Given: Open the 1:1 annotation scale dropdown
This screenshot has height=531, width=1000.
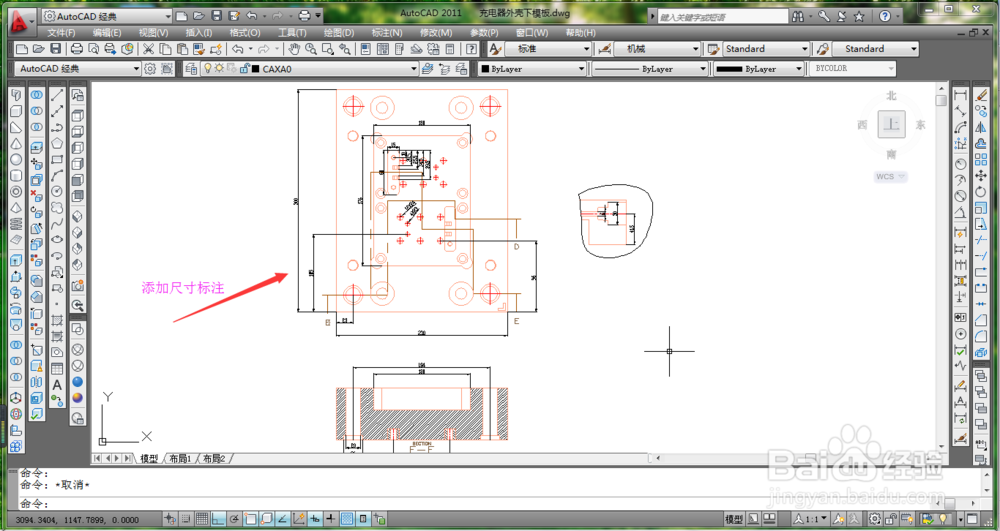Looking at the screenshot, I should click(x=810, y=519).
